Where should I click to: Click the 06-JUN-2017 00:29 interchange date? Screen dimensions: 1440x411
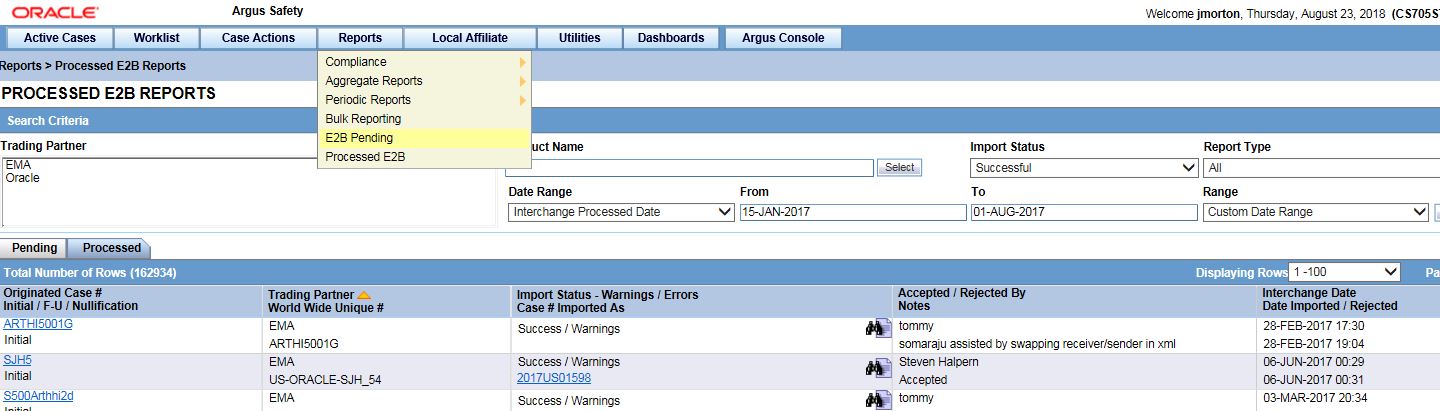tap(1314, 362)
